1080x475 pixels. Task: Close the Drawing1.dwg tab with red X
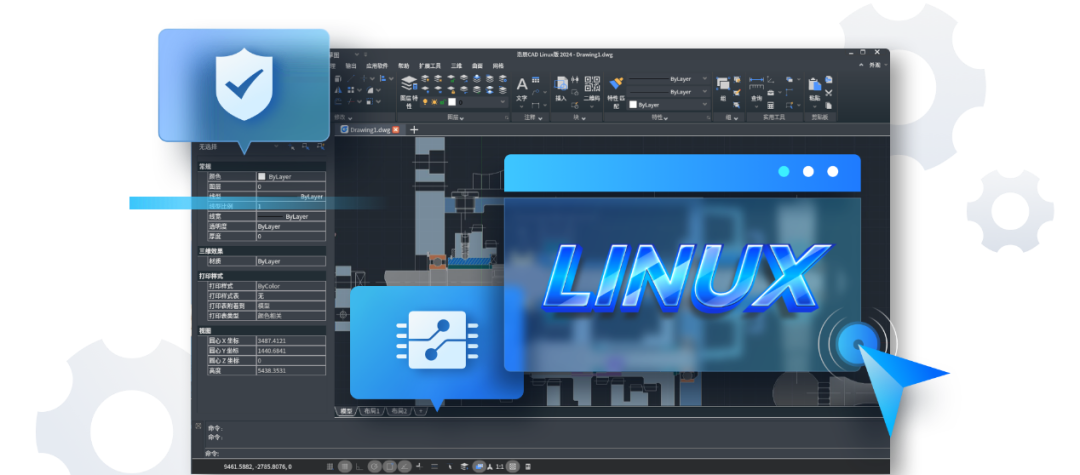tap(395, 129)
